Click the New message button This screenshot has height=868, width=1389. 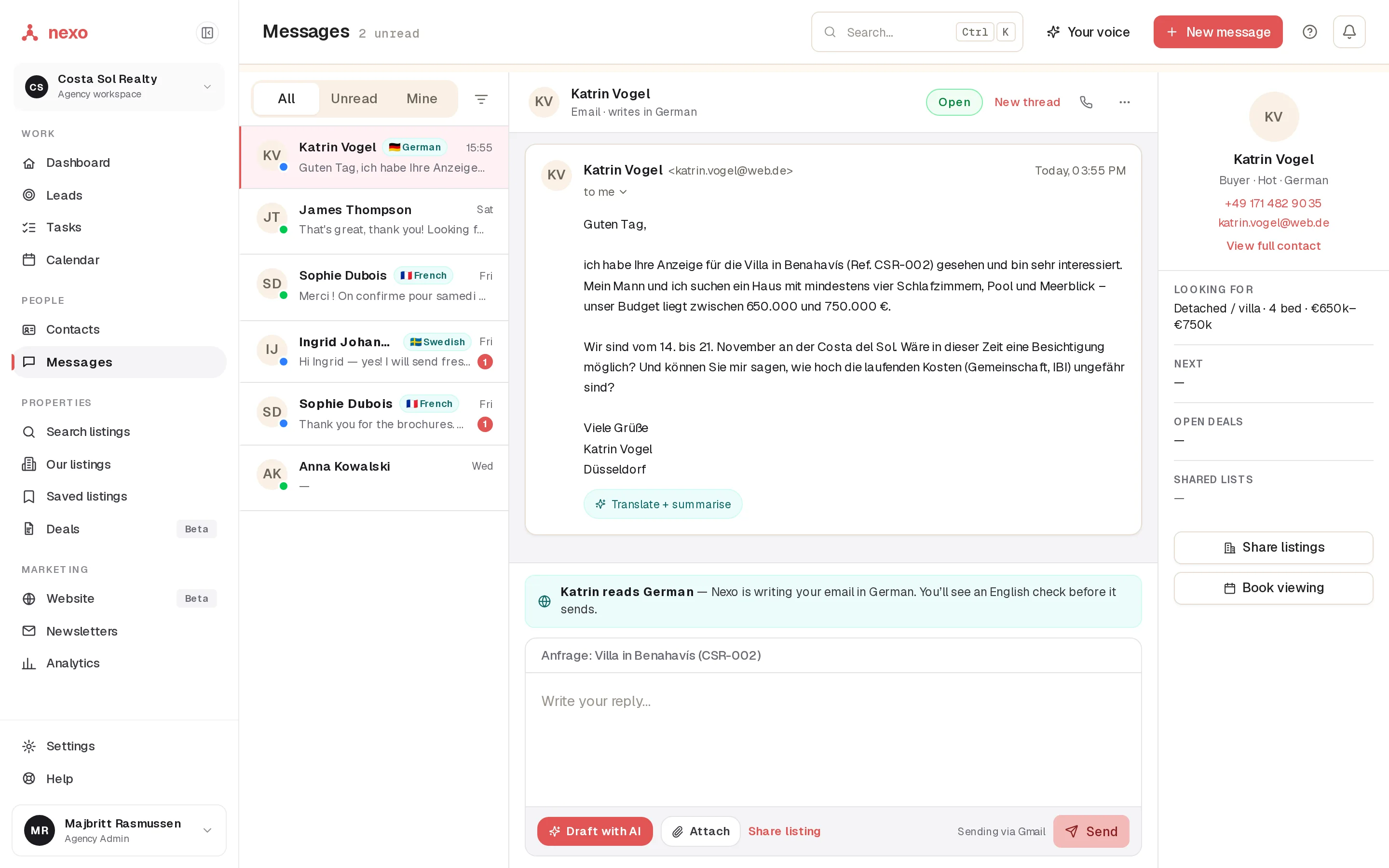(x=1218, y=32)
